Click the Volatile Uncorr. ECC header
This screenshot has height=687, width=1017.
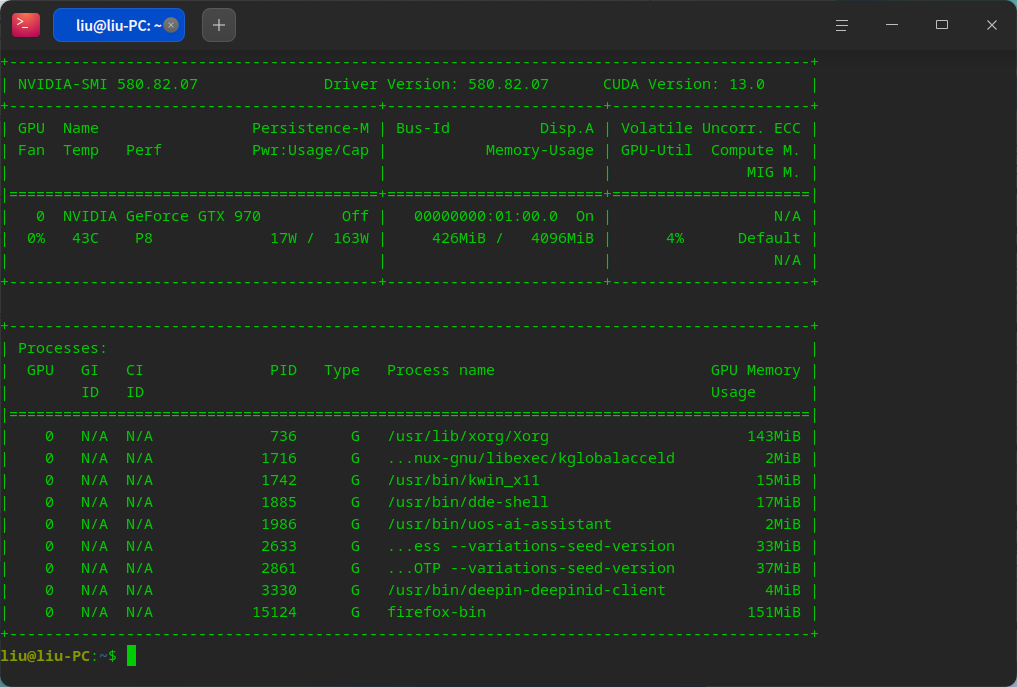[710, 128]
